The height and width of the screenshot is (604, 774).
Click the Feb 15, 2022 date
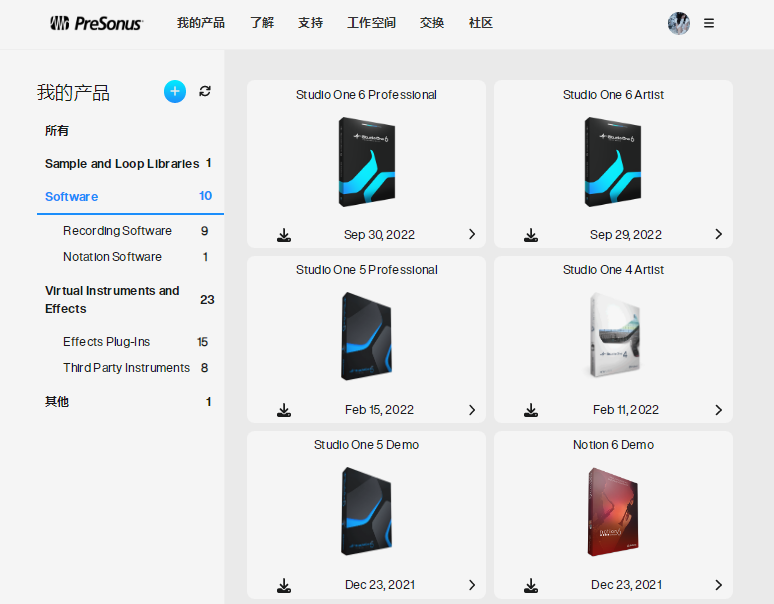tap(379, 410)
